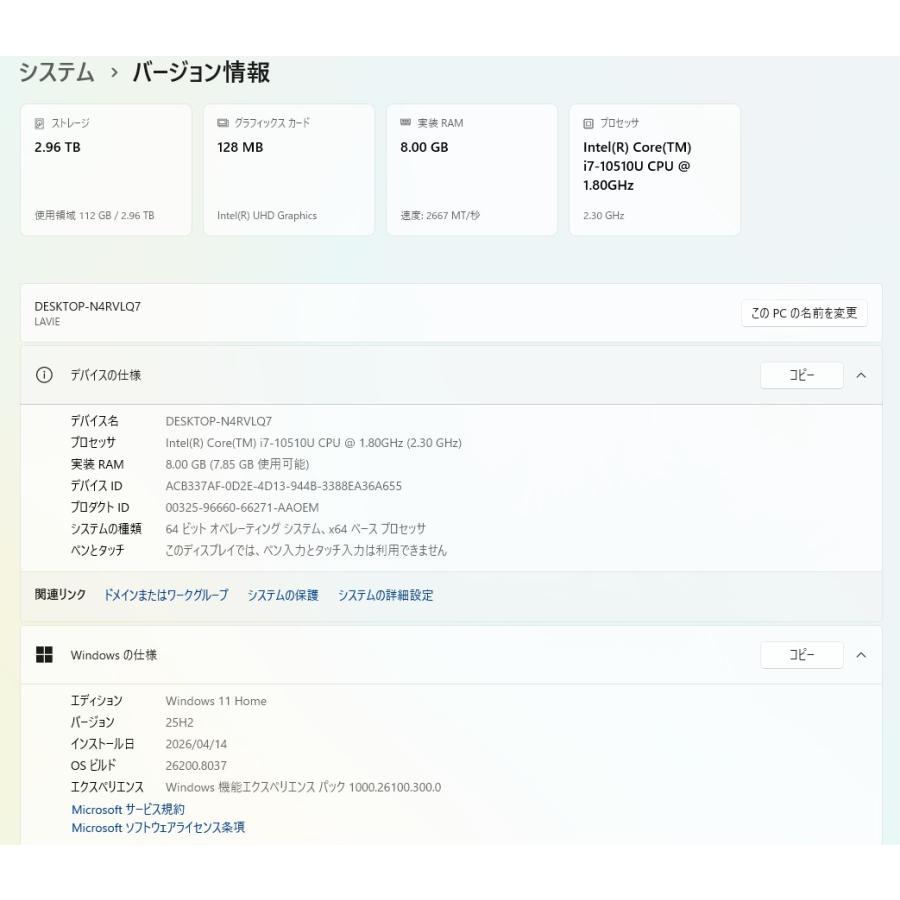Open Microsoft ソフトウェアライセンス条項 link
Viewport: 900px width, 900px height.
coord(158,827)
